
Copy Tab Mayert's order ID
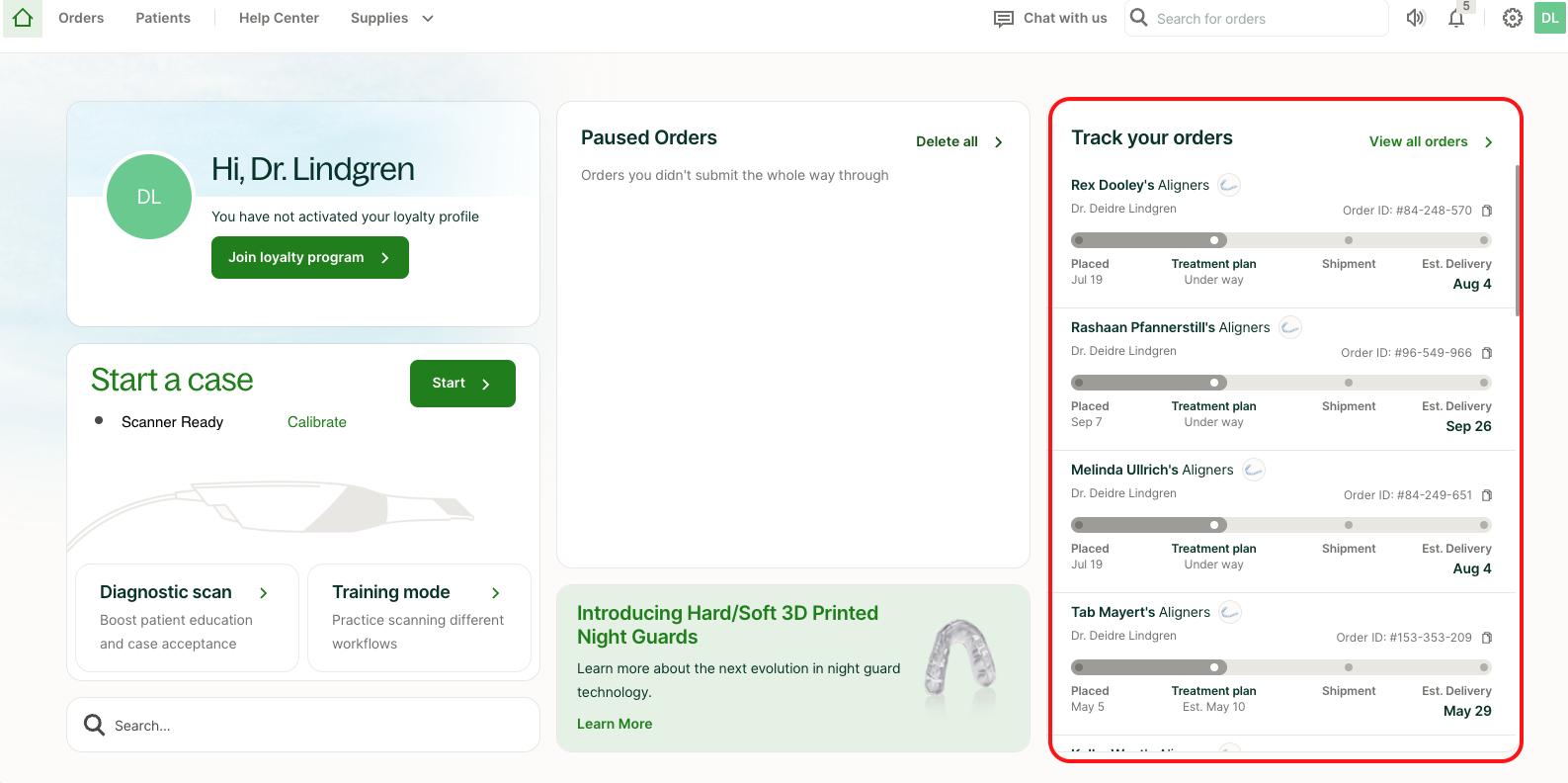(1487, 638)
